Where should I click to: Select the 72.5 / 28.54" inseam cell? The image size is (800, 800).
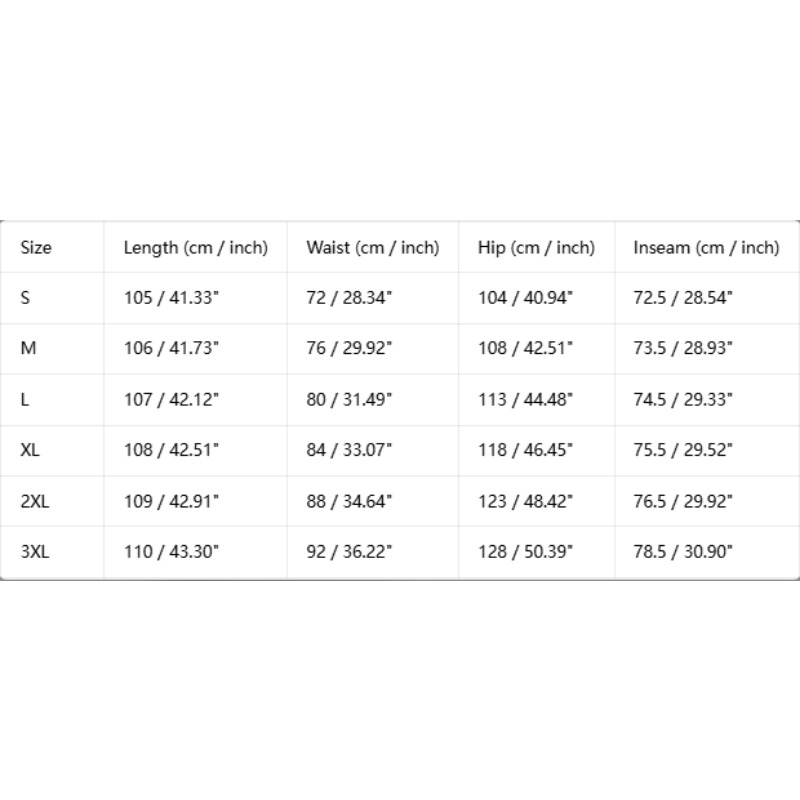pyautogui.click(x=683, y=297)
